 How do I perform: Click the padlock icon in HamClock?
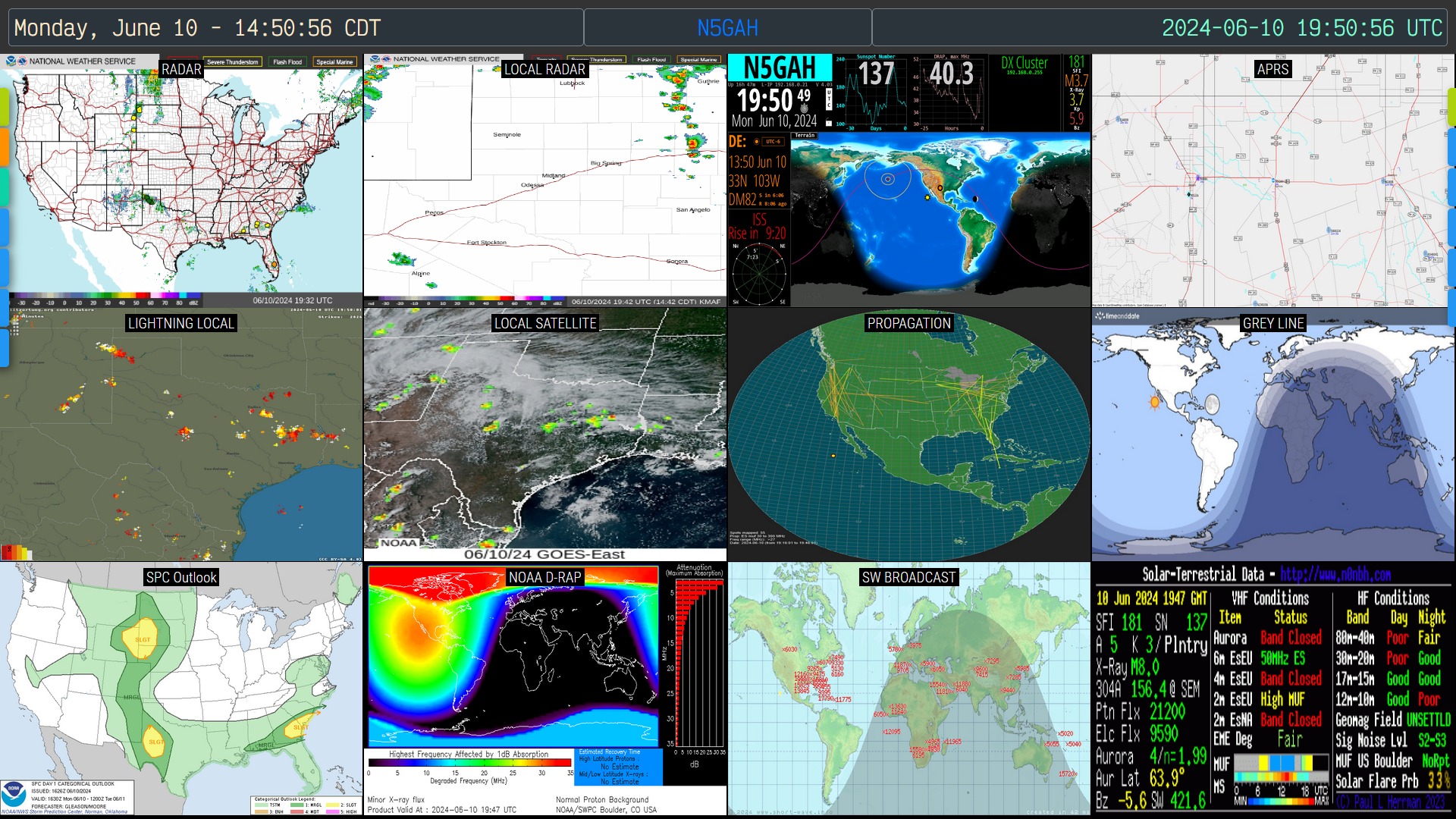tap(829, 123)
